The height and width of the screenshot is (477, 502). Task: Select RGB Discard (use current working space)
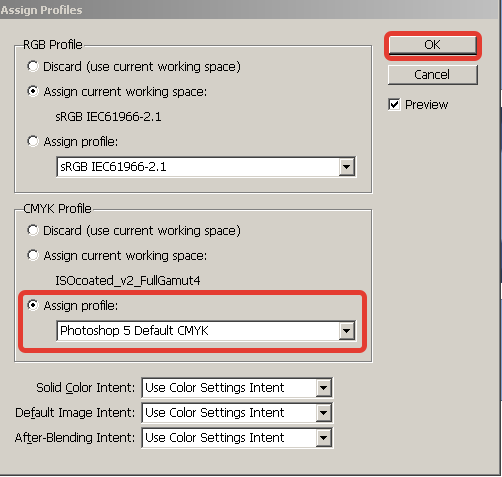[33, 66]
